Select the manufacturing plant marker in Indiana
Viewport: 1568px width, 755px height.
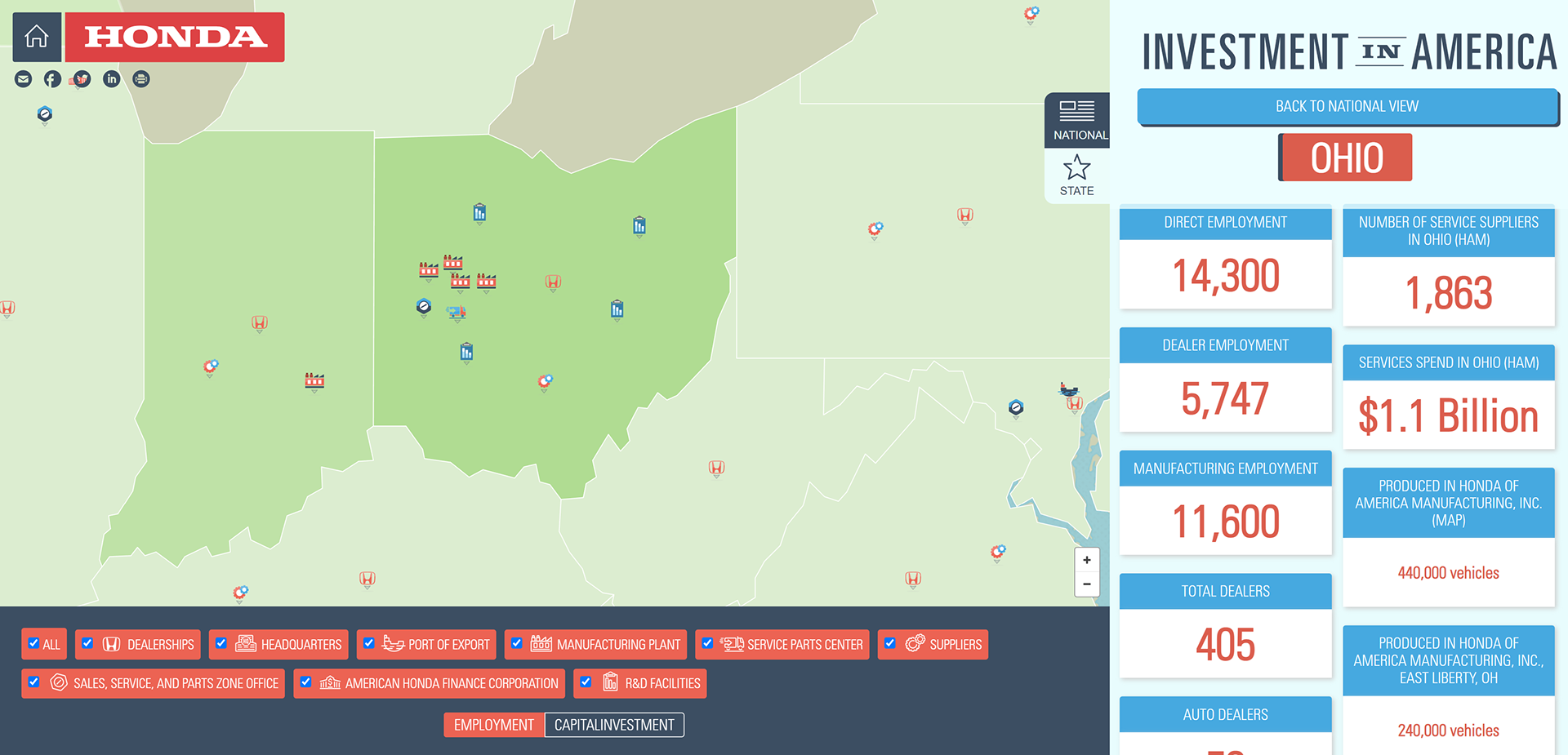point(314,381)
